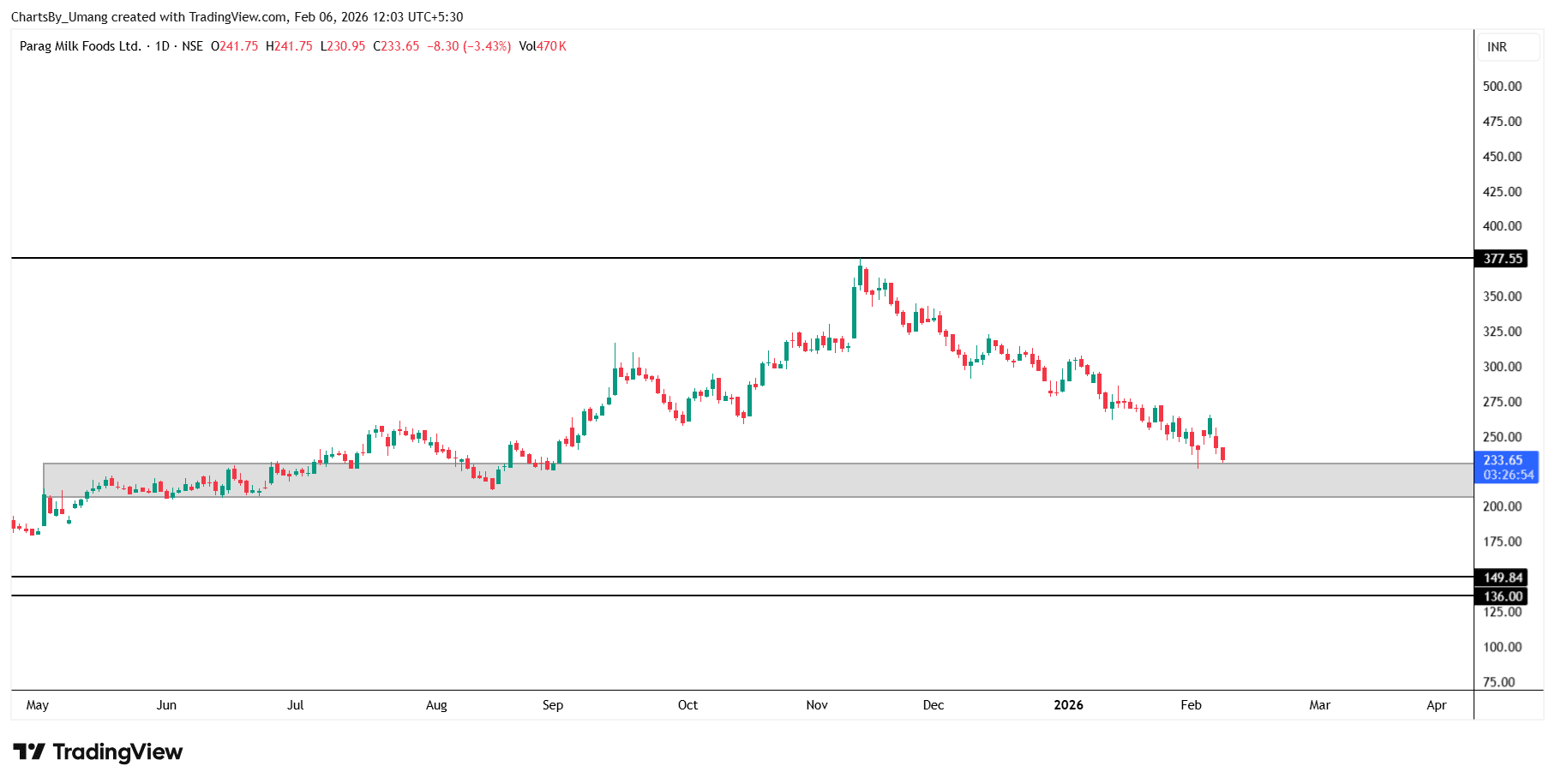Click the low value L230.95
This screenshot has height=784, width=1555.
343,46
